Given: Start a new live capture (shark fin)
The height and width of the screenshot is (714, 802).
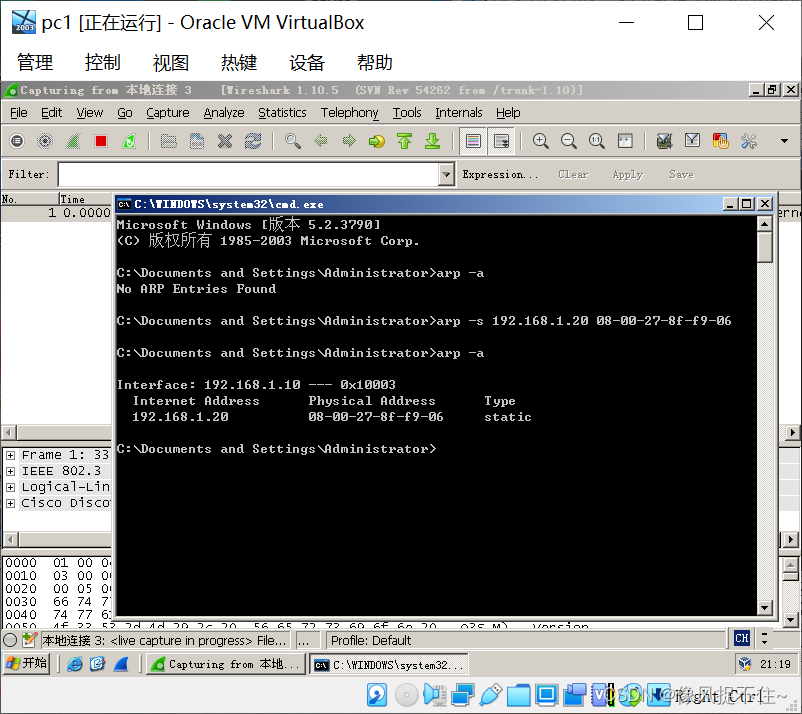Looking at the screenshot, I should point(73,141).
